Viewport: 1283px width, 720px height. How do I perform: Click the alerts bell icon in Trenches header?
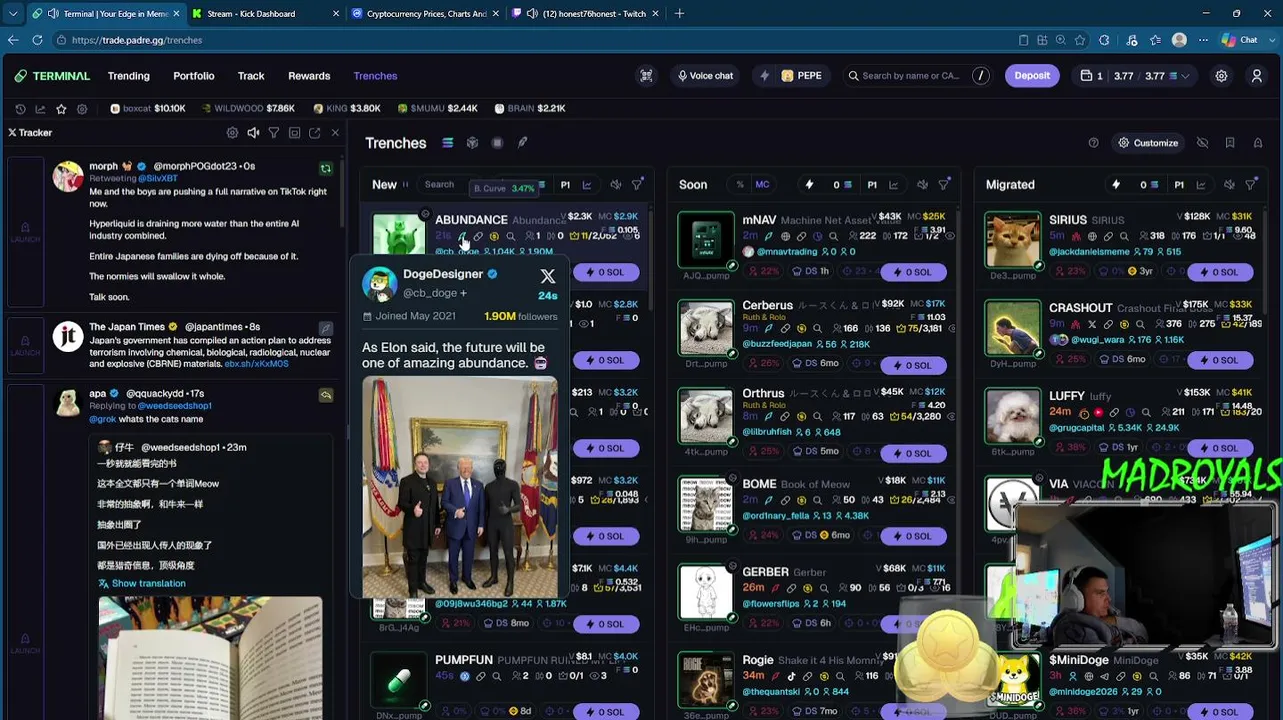coord(1258,143)
